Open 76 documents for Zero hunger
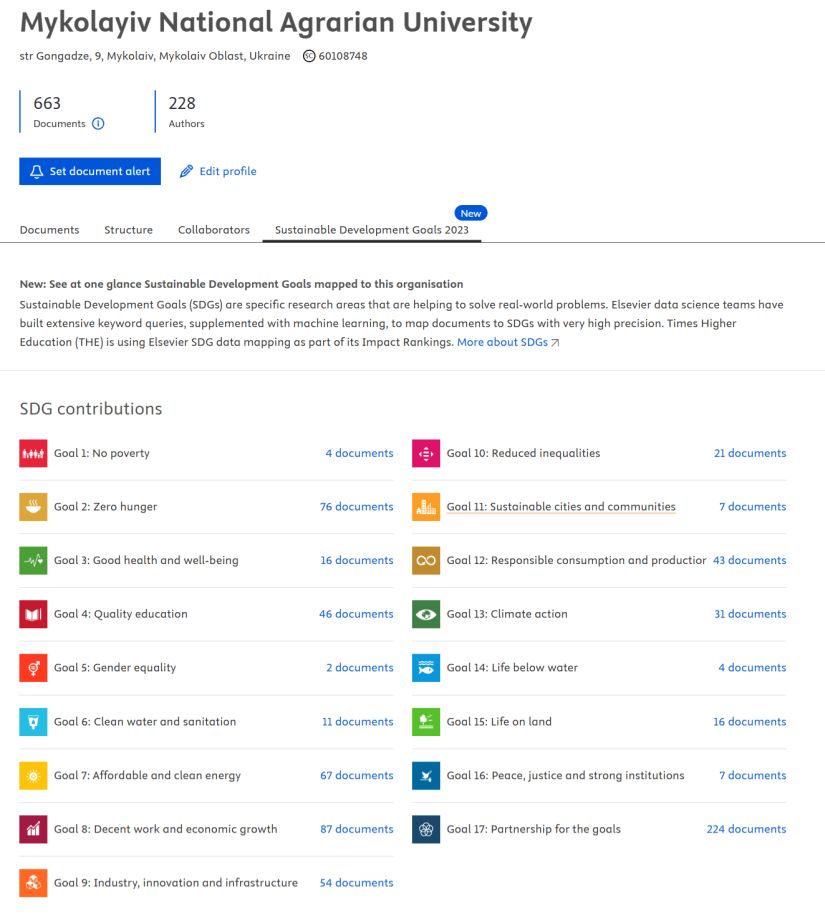 point(356,506)
